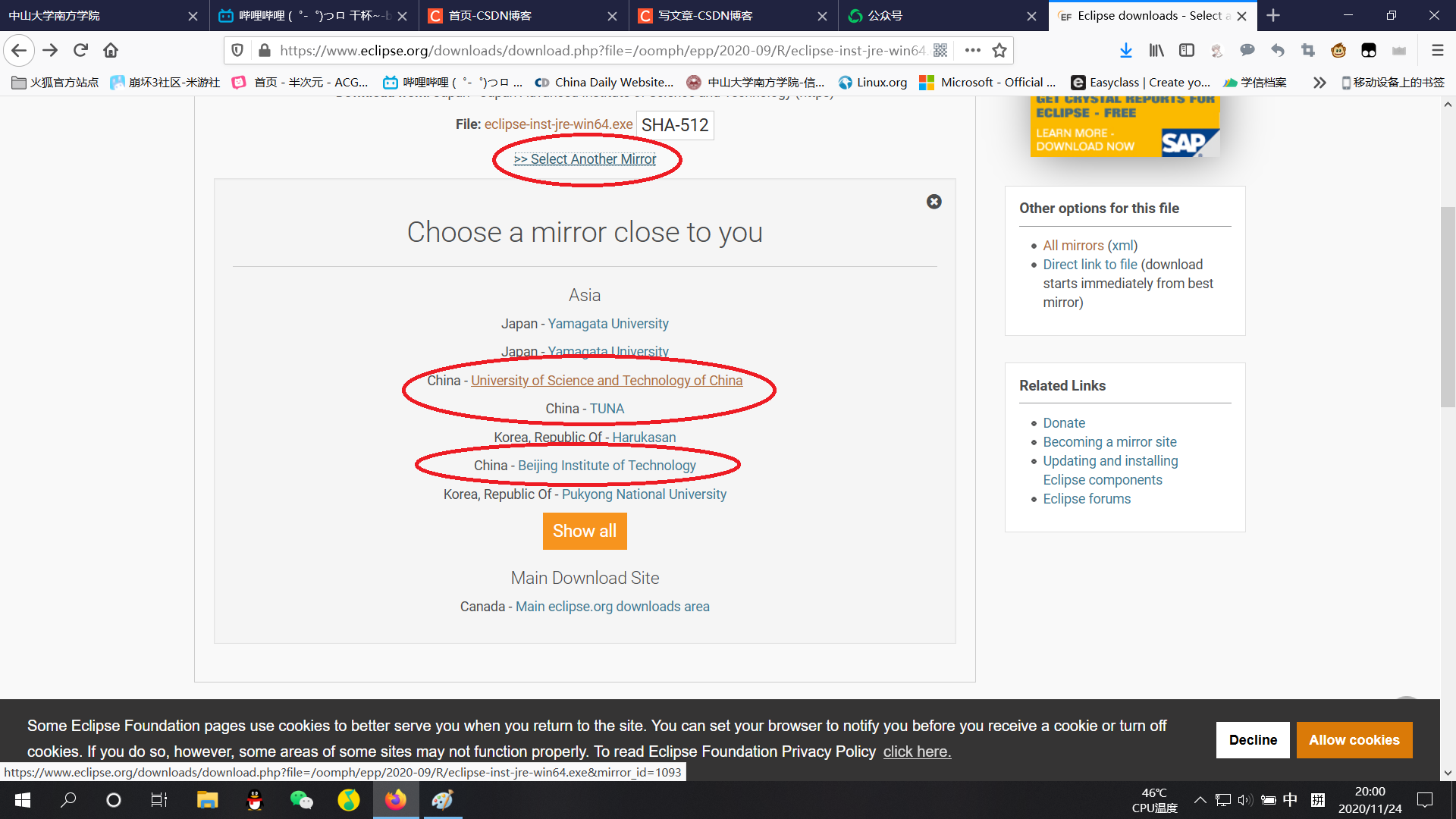Show hidden system tray icons
Screen dimensions: 1456x819
1200,800
